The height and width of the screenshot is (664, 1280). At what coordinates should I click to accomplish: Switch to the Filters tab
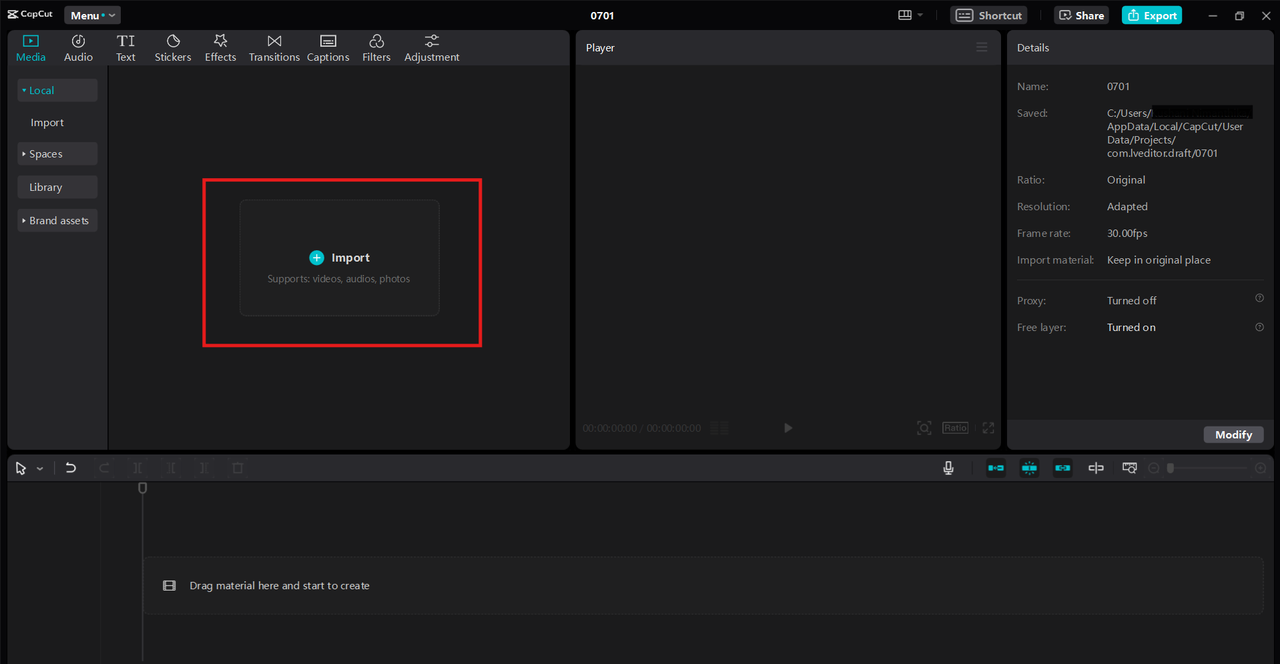click(376, 48)
